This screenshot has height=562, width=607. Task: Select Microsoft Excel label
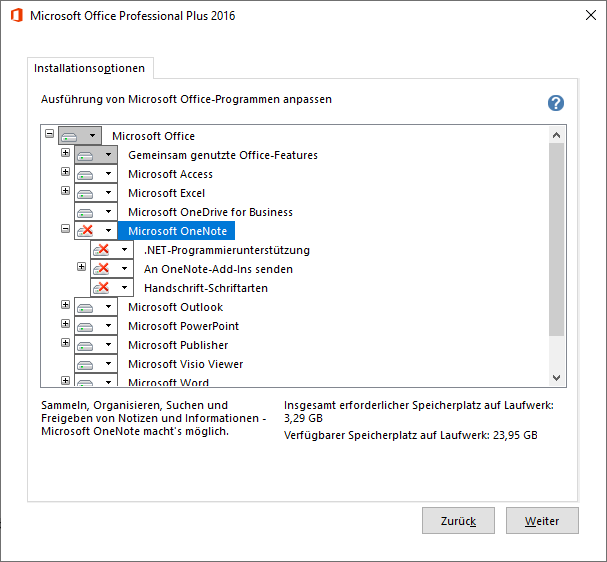166,193
